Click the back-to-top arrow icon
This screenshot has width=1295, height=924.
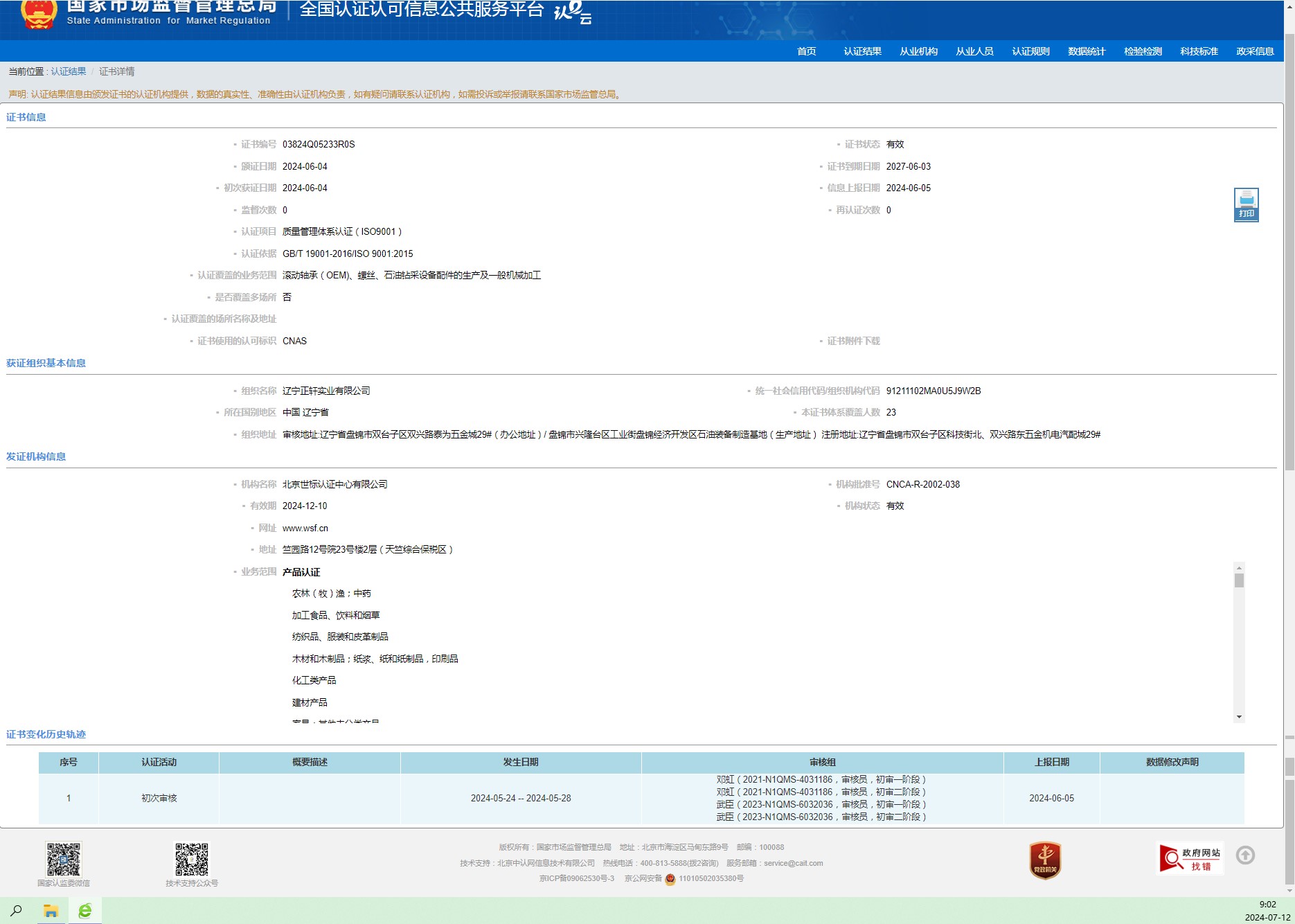coord(1245,855)
